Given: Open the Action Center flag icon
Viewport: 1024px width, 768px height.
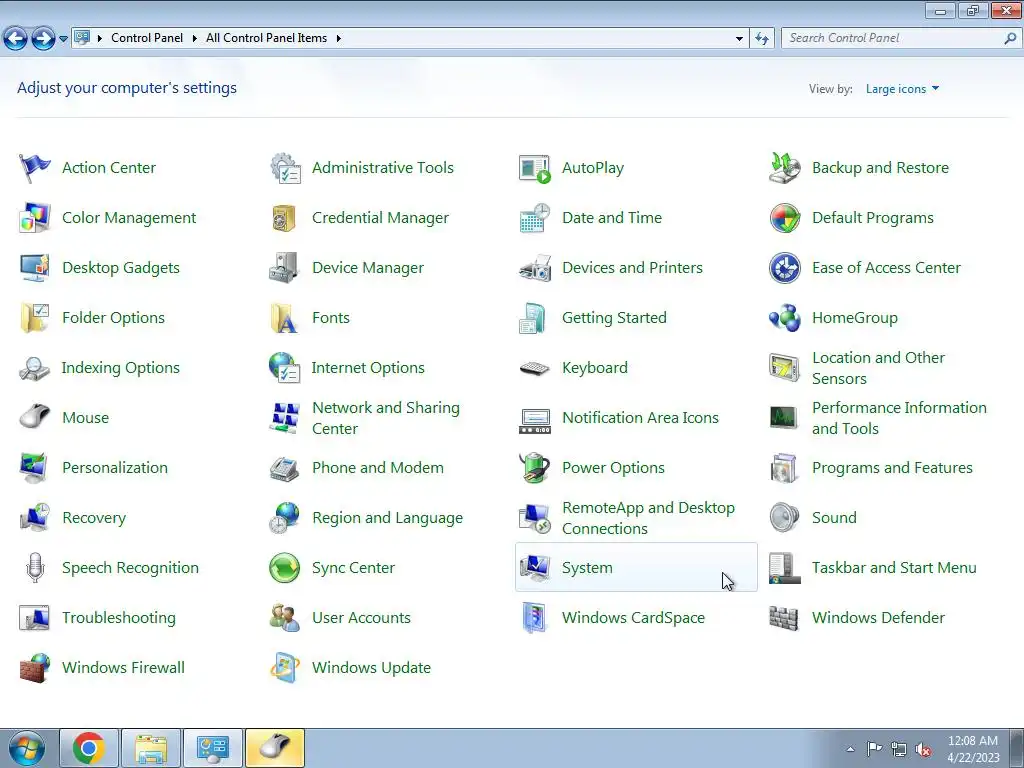Looking at the screenshot, I should coord(35,168).
